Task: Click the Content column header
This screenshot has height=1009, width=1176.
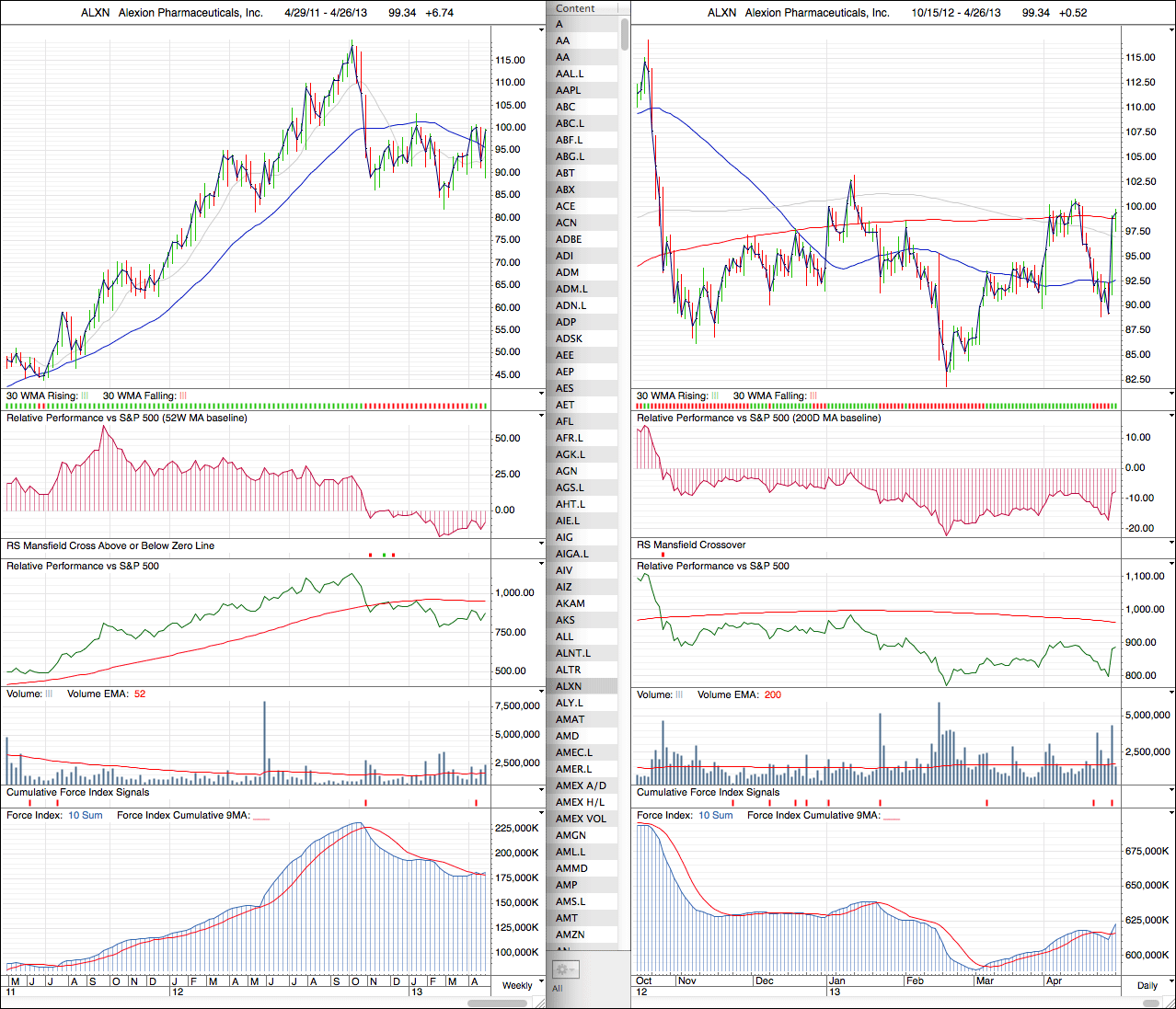Action: [576, 8]
